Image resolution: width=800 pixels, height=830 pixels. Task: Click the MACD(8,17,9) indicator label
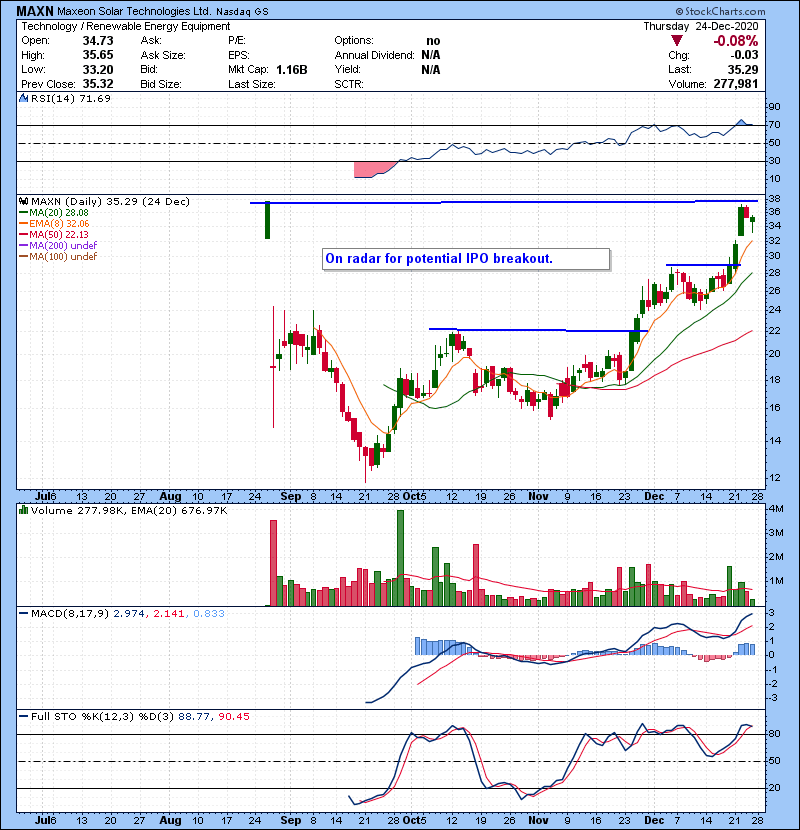70,614
